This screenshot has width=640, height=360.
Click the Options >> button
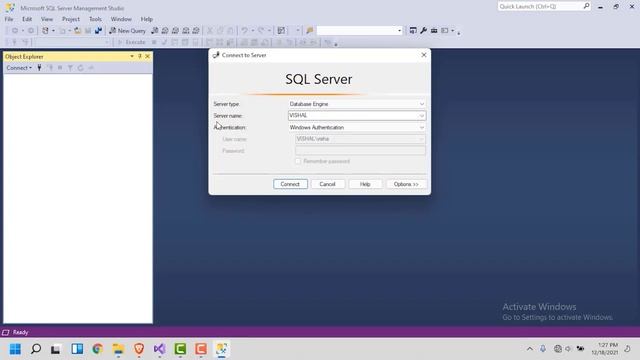coord(406,184)
